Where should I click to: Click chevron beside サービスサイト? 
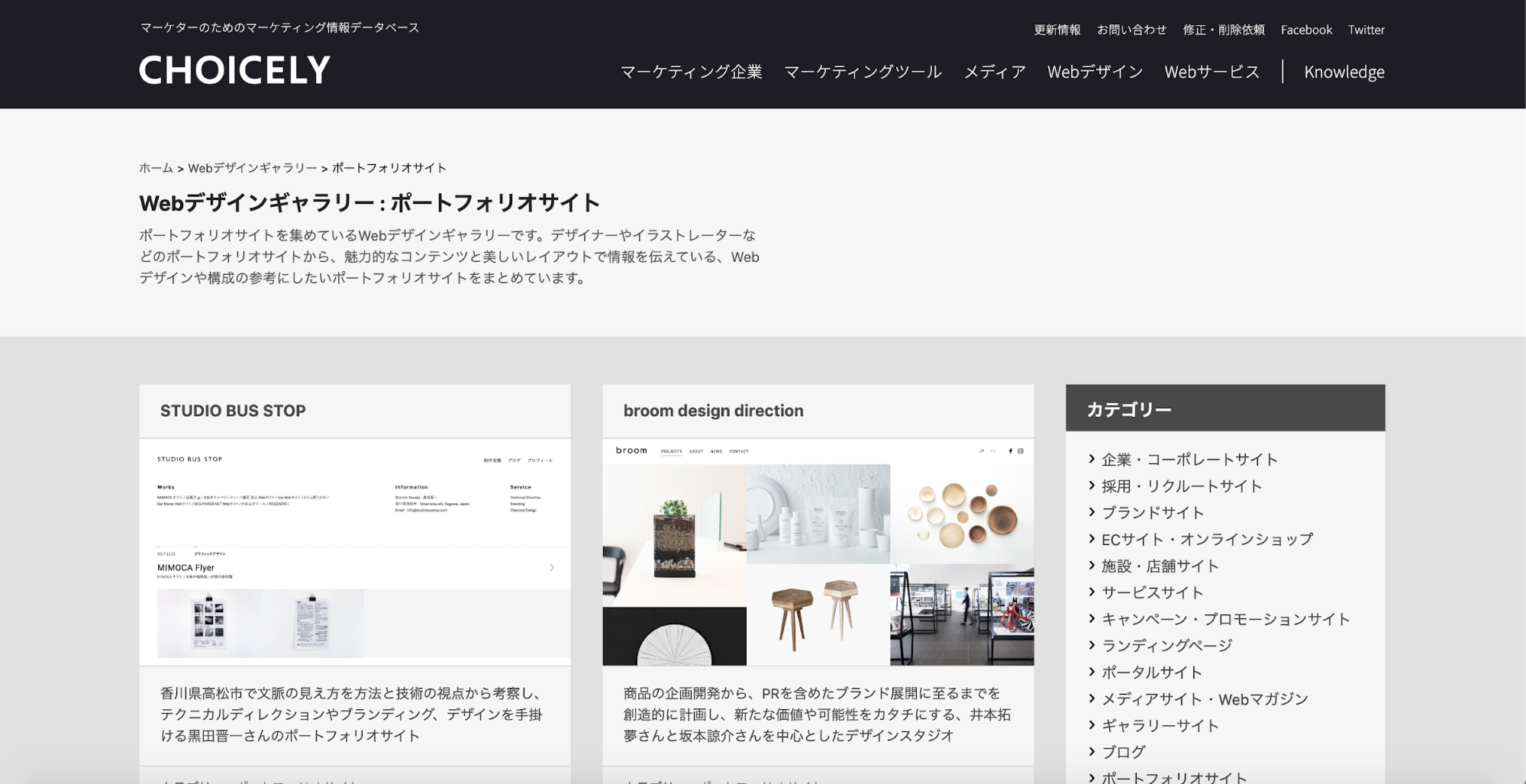point(1092,592)
